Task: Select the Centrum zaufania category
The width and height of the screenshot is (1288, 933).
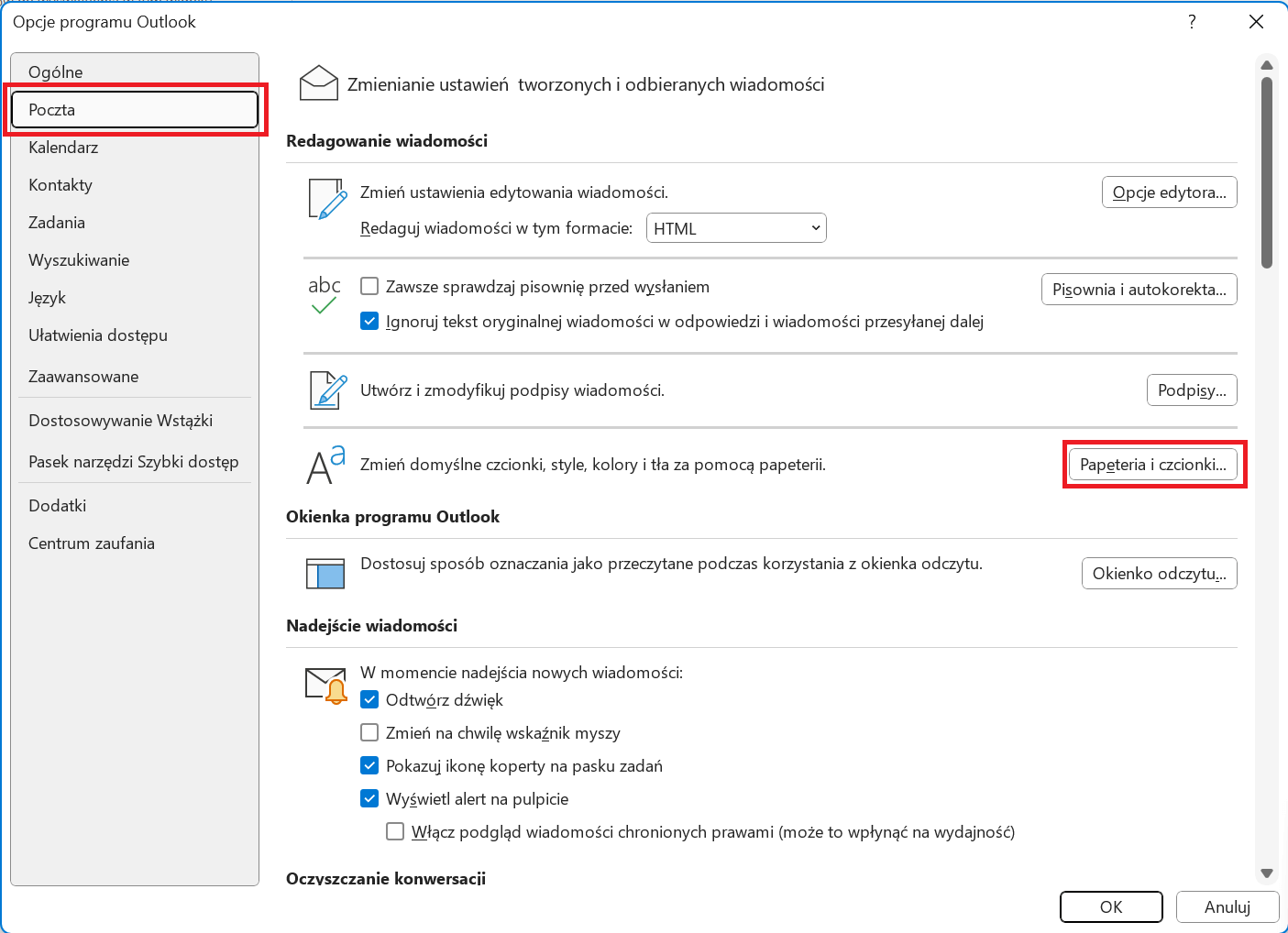Action: [x=92, y=543]
